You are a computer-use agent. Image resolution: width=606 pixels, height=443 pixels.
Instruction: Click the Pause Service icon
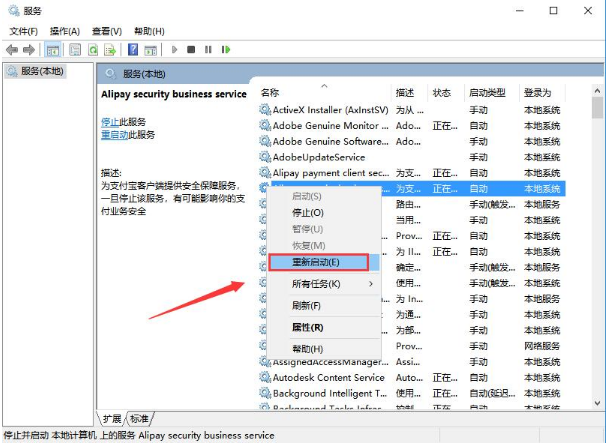coord(208,49)
